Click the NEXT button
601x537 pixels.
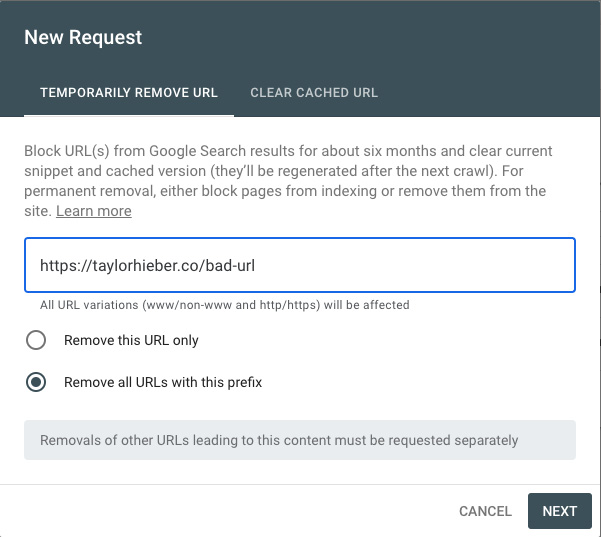[559, 511]
